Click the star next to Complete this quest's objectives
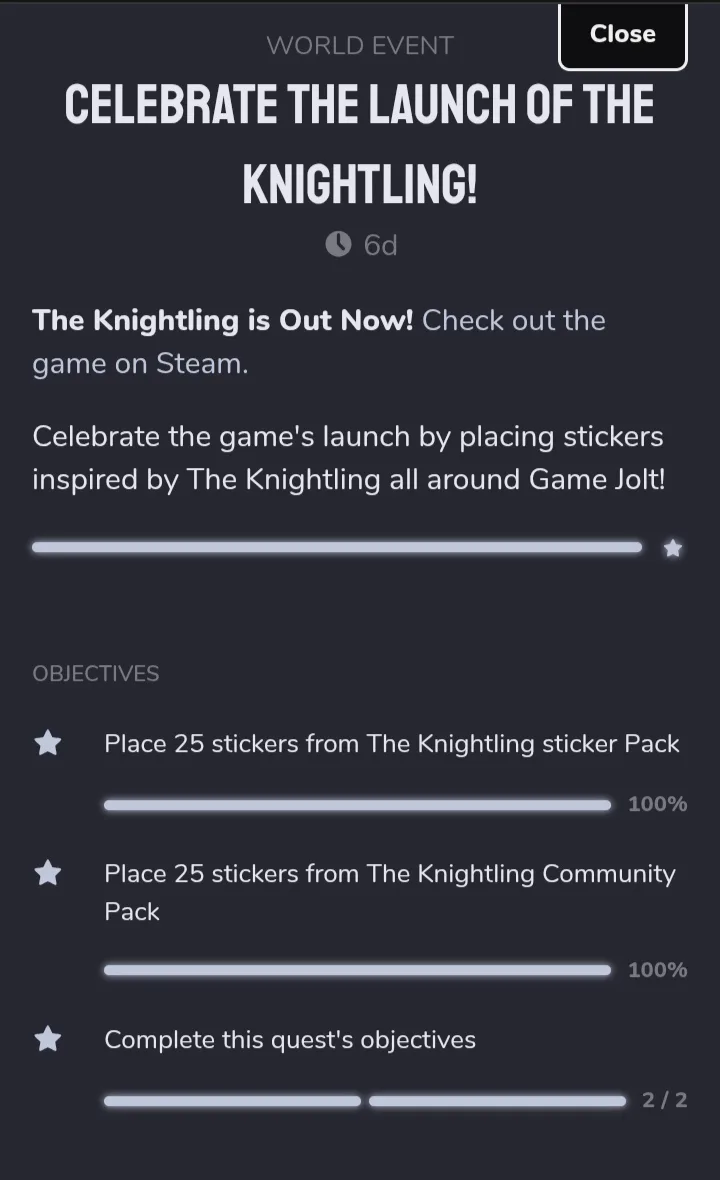 pos(48,1039)
